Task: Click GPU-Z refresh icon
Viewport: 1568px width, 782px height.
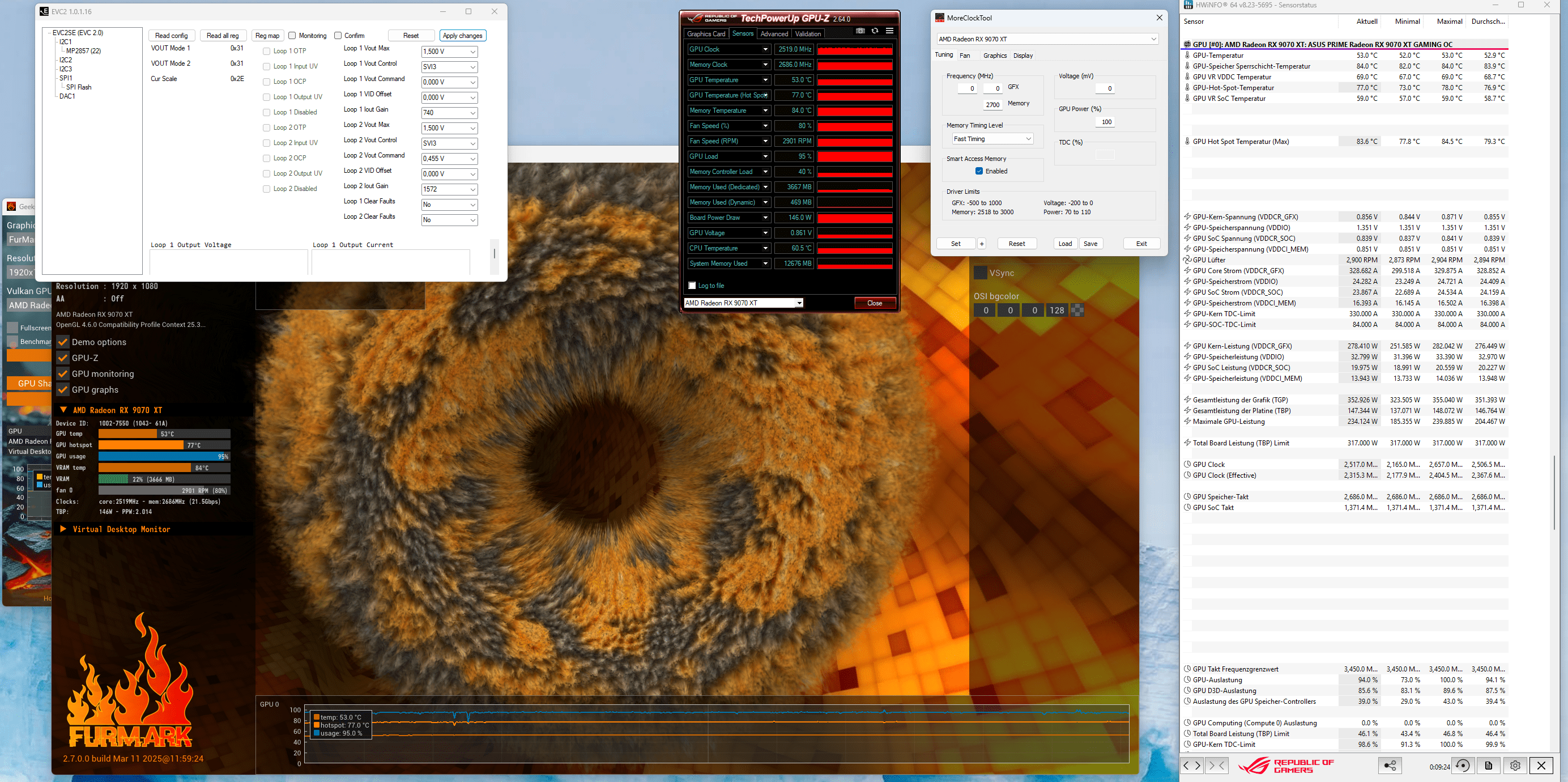Action: pyautogui.click(x=875, y=31)
